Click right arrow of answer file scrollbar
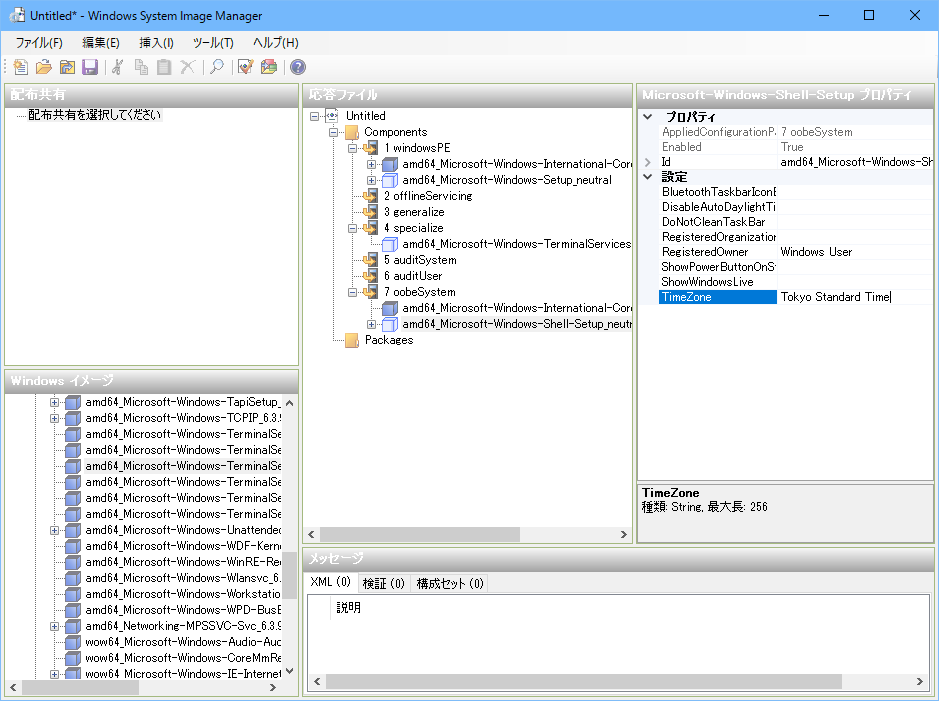Image resolution: width=939 pixels, height=701 pixels. pos(623,535)
